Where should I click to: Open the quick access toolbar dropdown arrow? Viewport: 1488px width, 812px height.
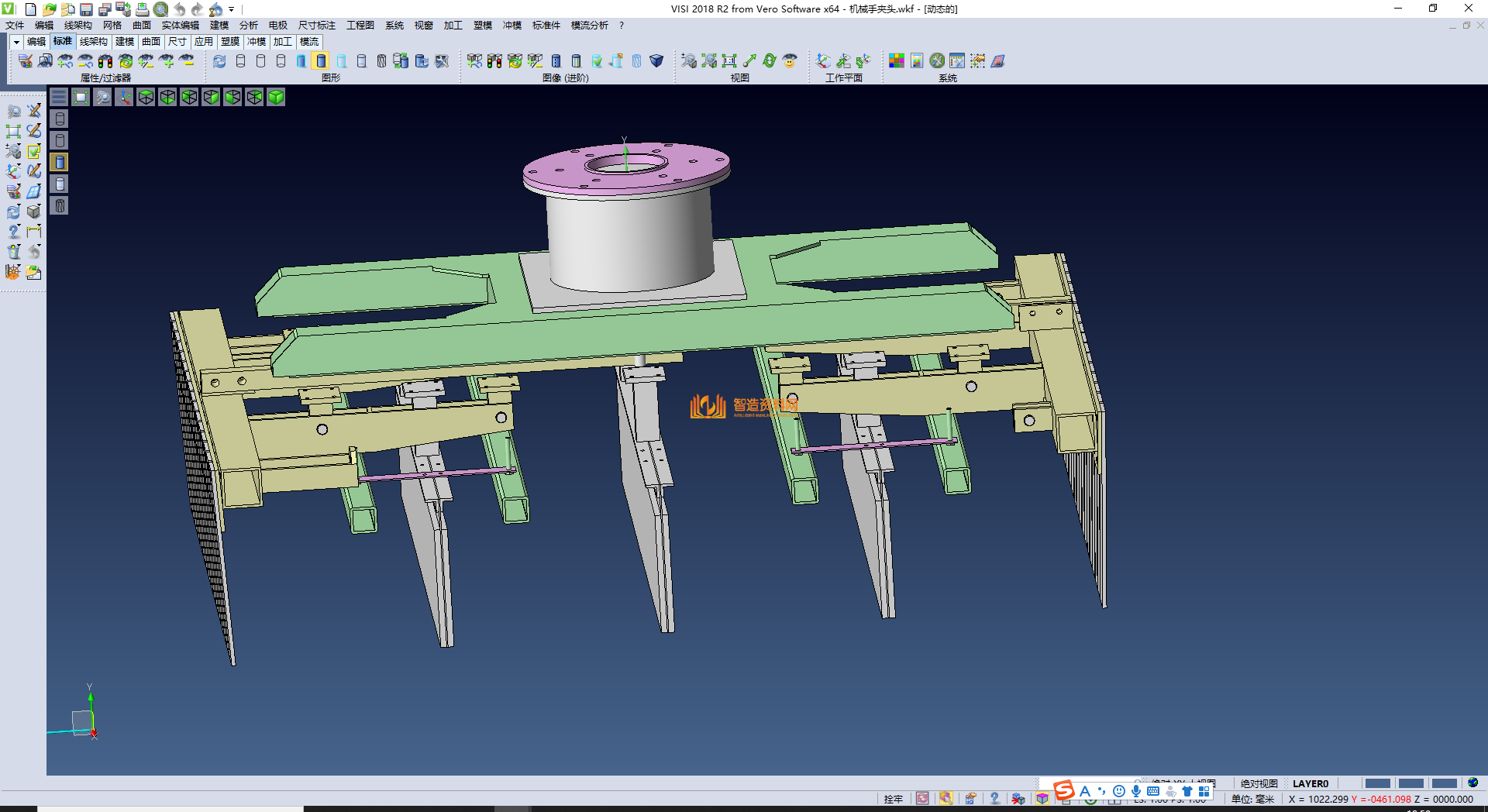[x=232, y=9]
